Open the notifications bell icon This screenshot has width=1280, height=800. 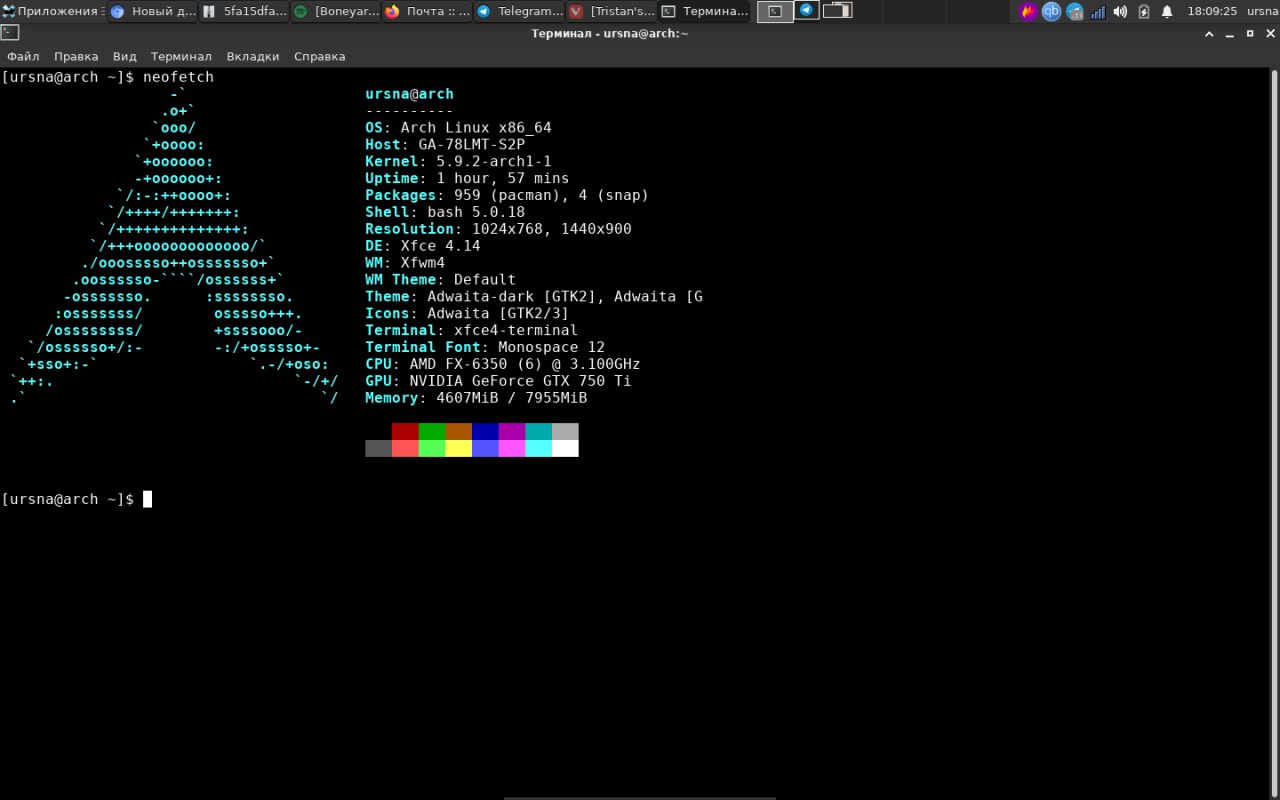point(1166,11)
